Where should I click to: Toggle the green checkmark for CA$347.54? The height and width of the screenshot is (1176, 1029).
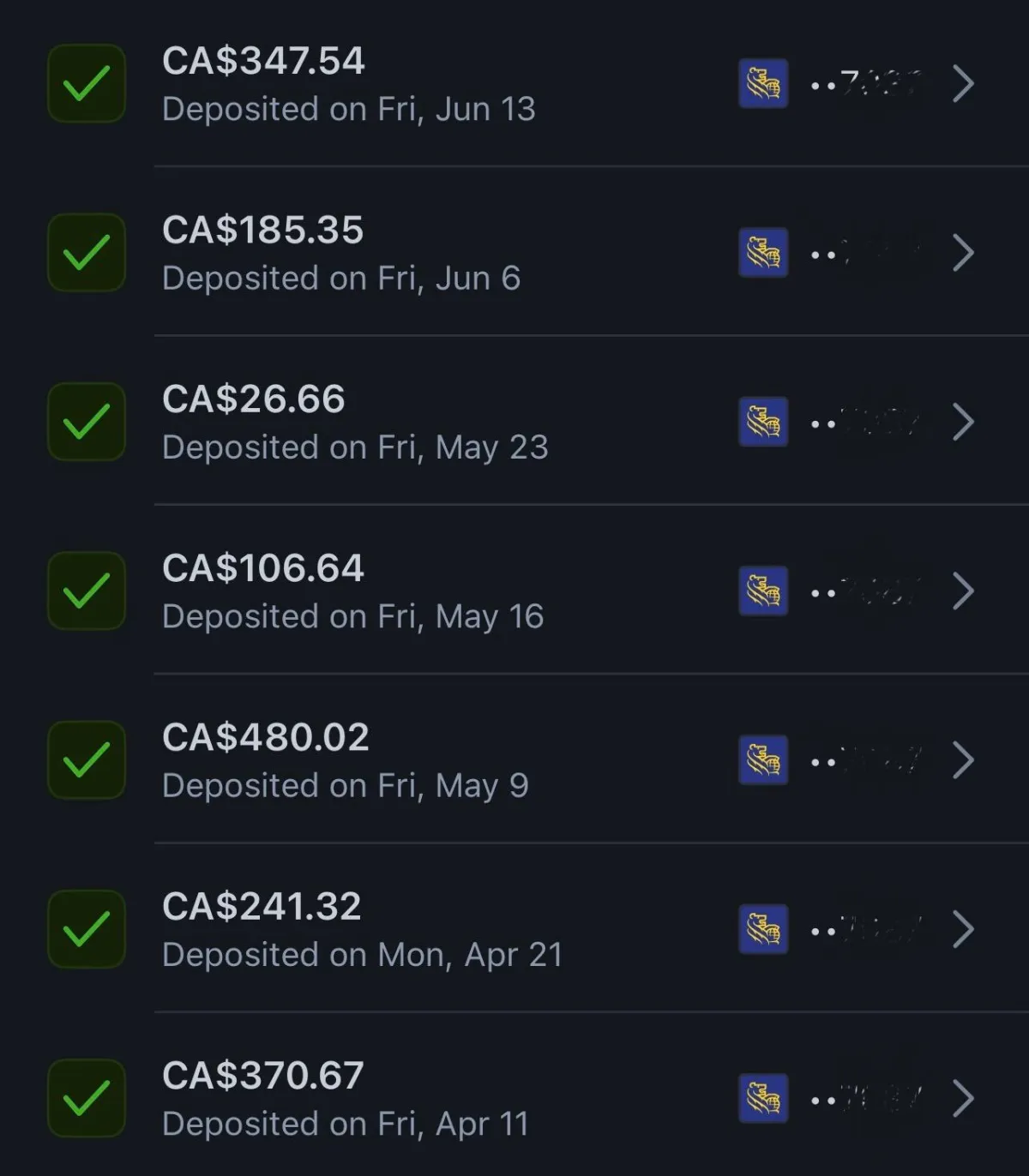click(x=87, y=84)
